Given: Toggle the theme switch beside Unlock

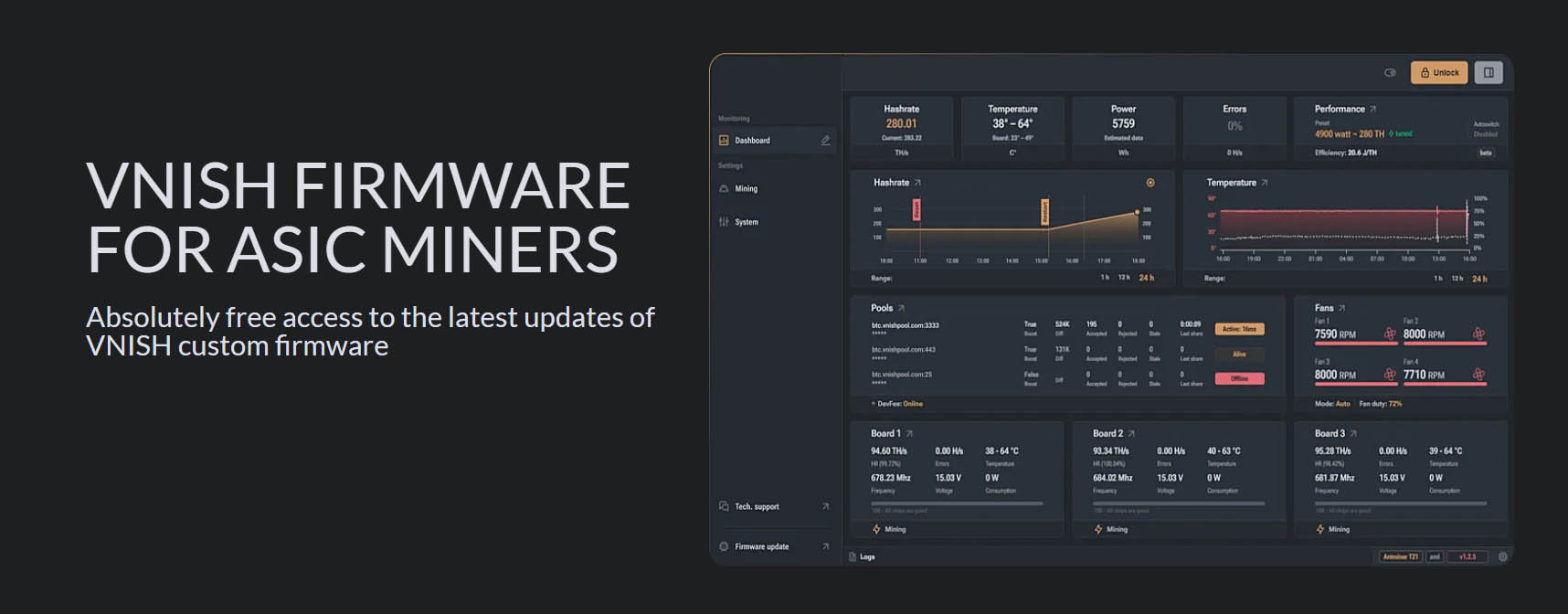Looking at the screenshot, I should pos(1390,72).
